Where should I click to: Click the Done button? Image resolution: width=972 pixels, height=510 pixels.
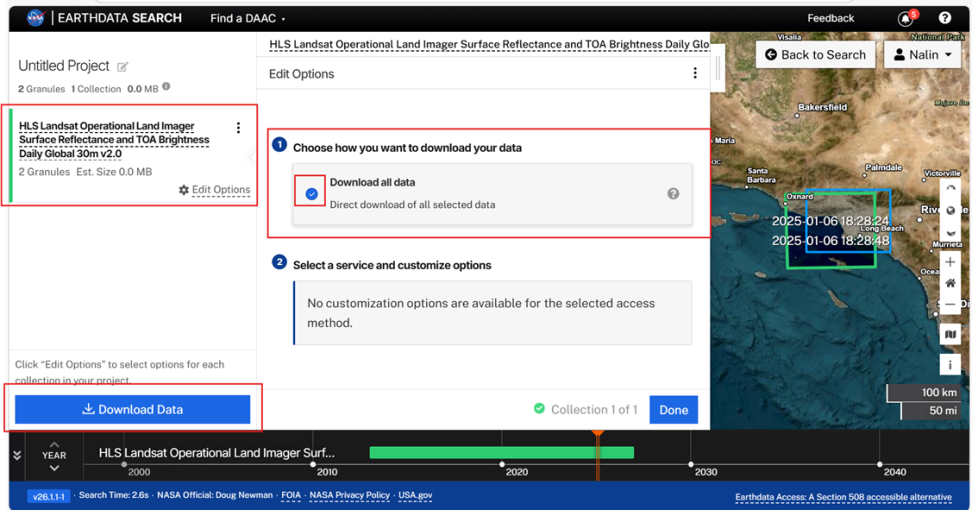[x=673, y=410]
